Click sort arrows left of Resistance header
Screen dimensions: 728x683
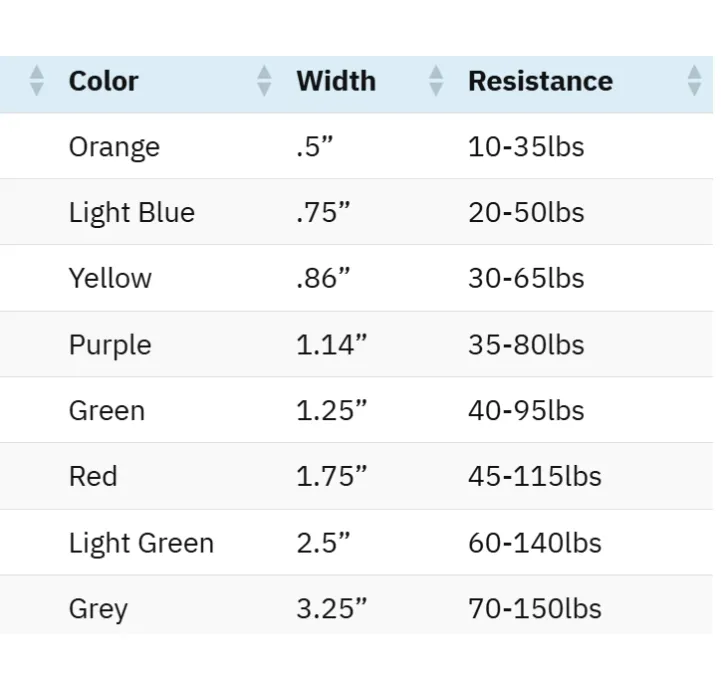click(x=436, y=81)
